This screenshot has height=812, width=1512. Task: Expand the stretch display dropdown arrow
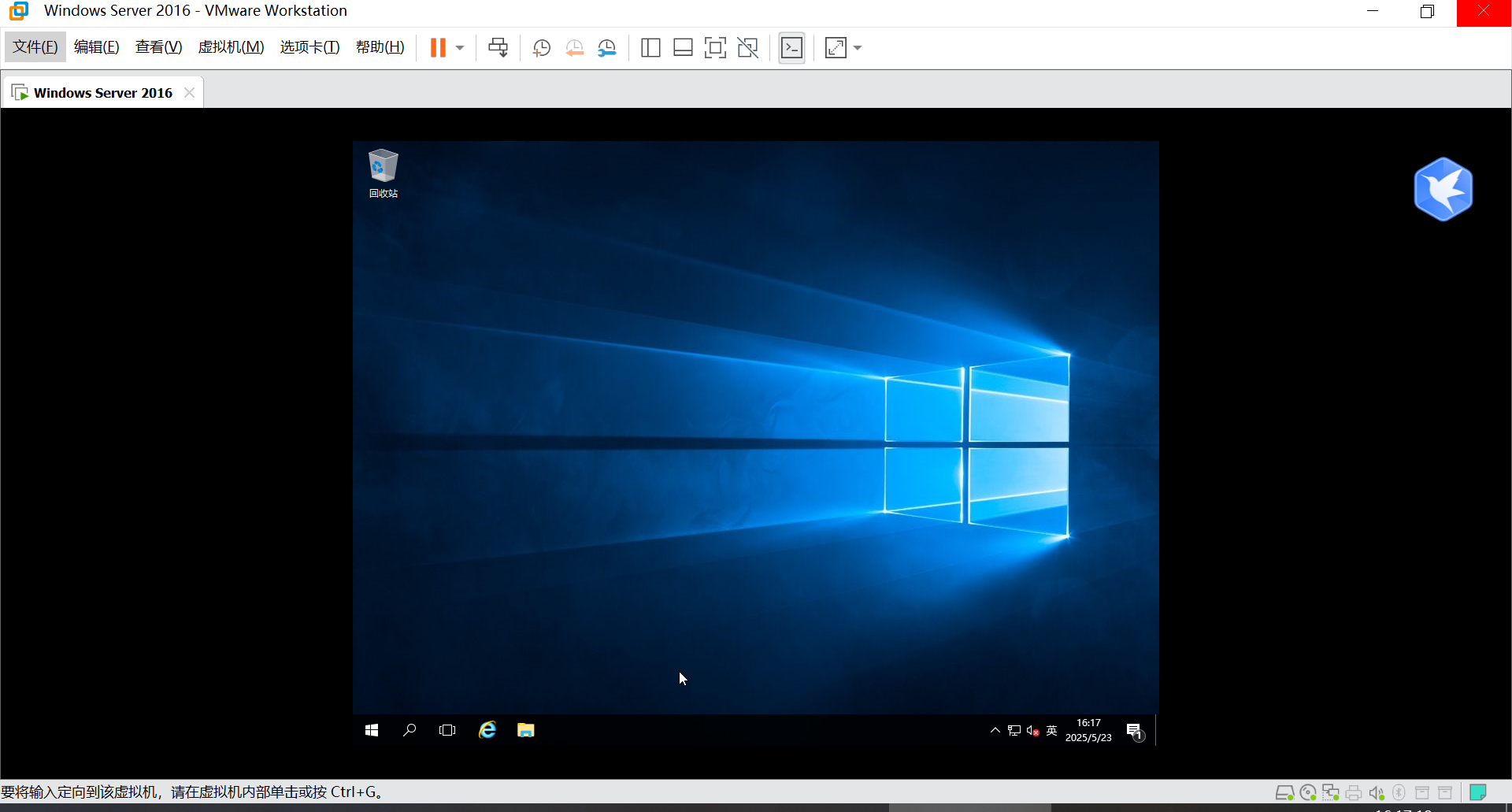click(x=858, y=48)
